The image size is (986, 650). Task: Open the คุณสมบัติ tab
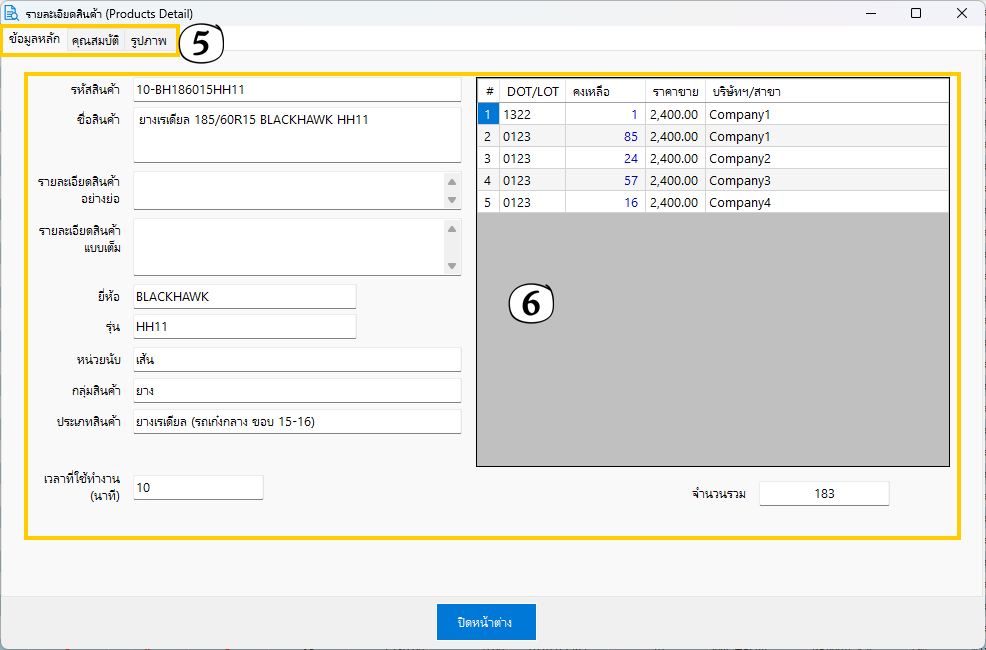96,41
